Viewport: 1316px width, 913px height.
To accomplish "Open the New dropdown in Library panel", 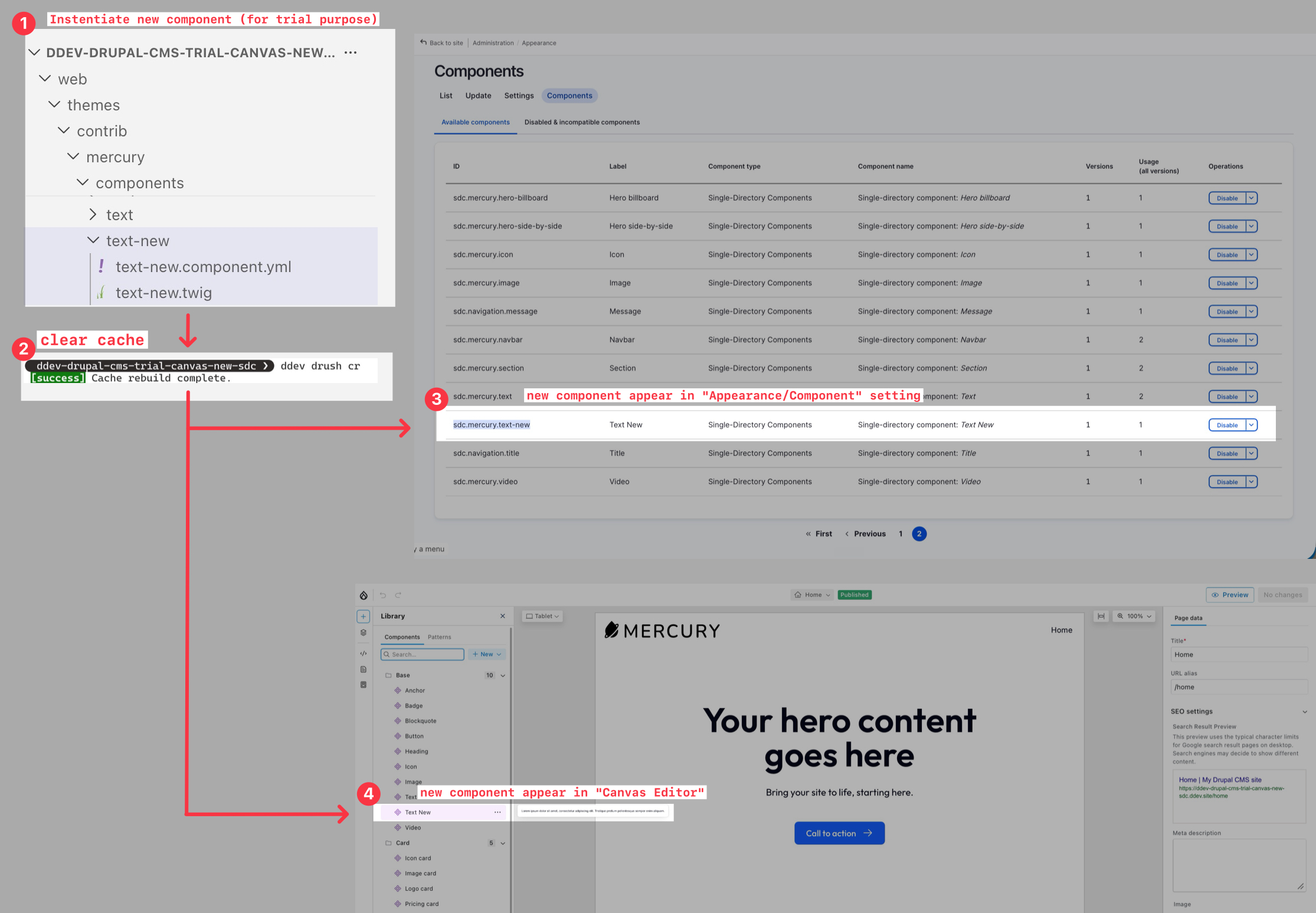I will pyautogui.click(x=487, y=654).
